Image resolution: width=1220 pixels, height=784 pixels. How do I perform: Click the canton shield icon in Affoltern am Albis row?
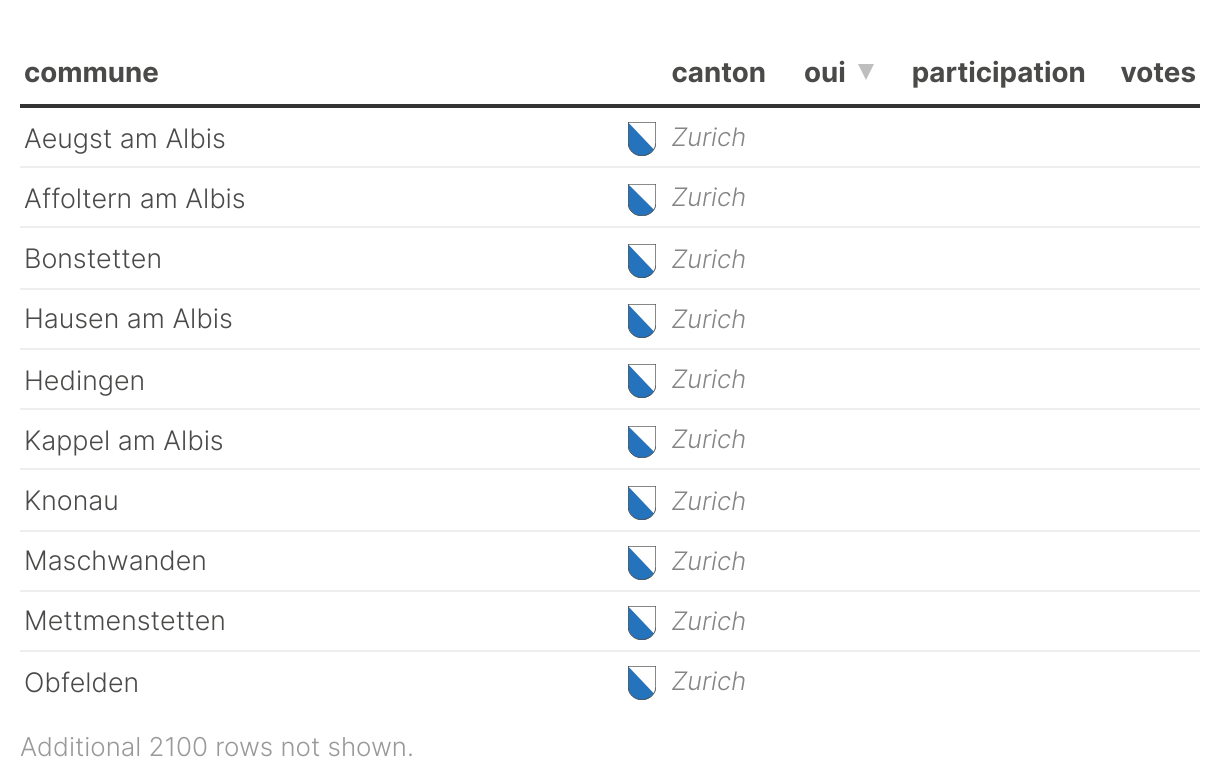[x=641, y=199]
